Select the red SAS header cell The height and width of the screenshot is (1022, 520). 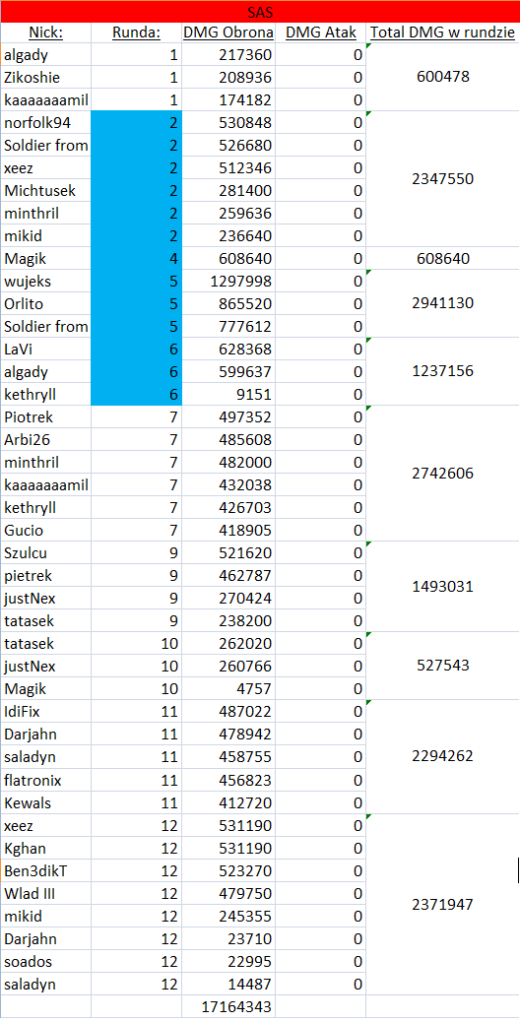pos(260,12)
